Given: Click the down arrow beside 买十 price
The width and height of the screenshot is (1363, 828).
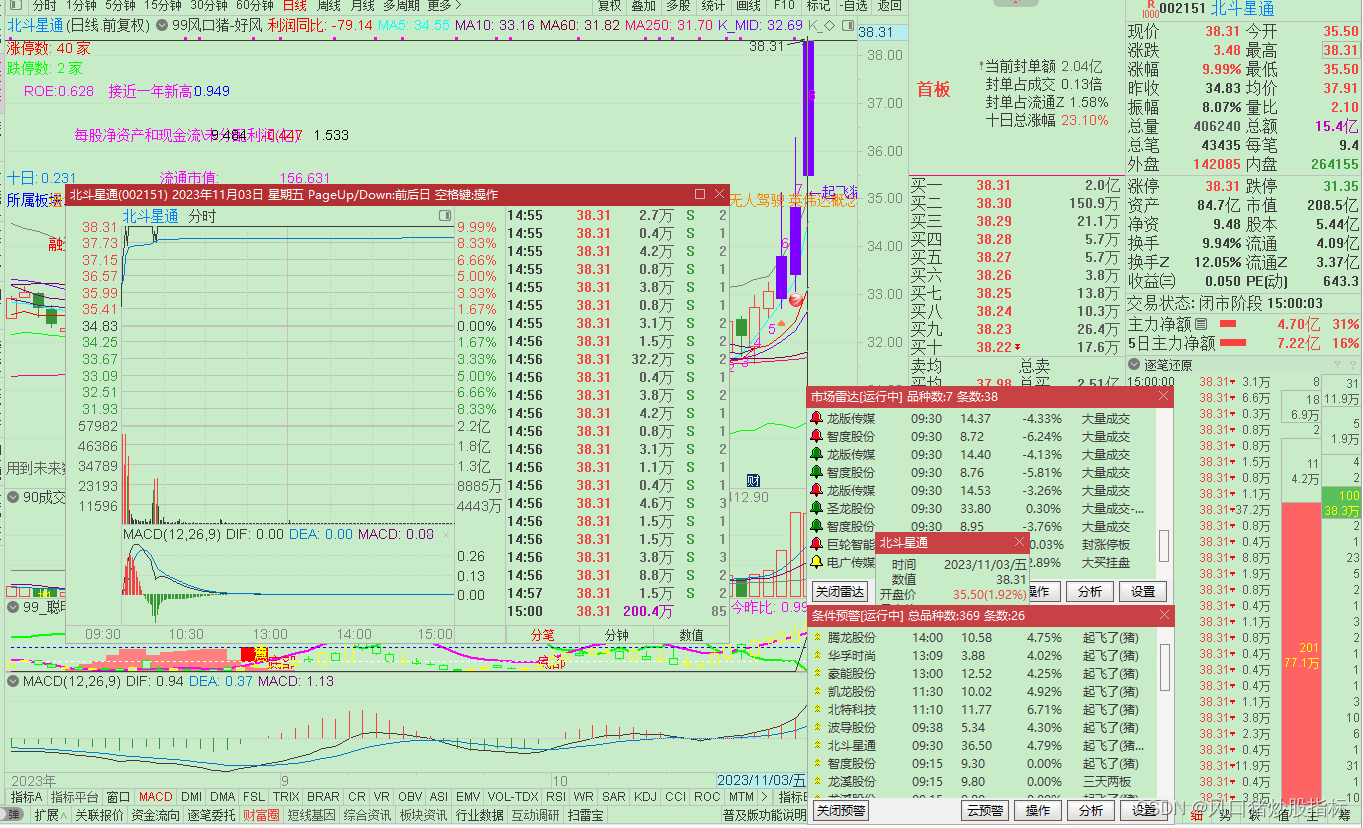Looking at the screenshot, I should (1017, 347).
